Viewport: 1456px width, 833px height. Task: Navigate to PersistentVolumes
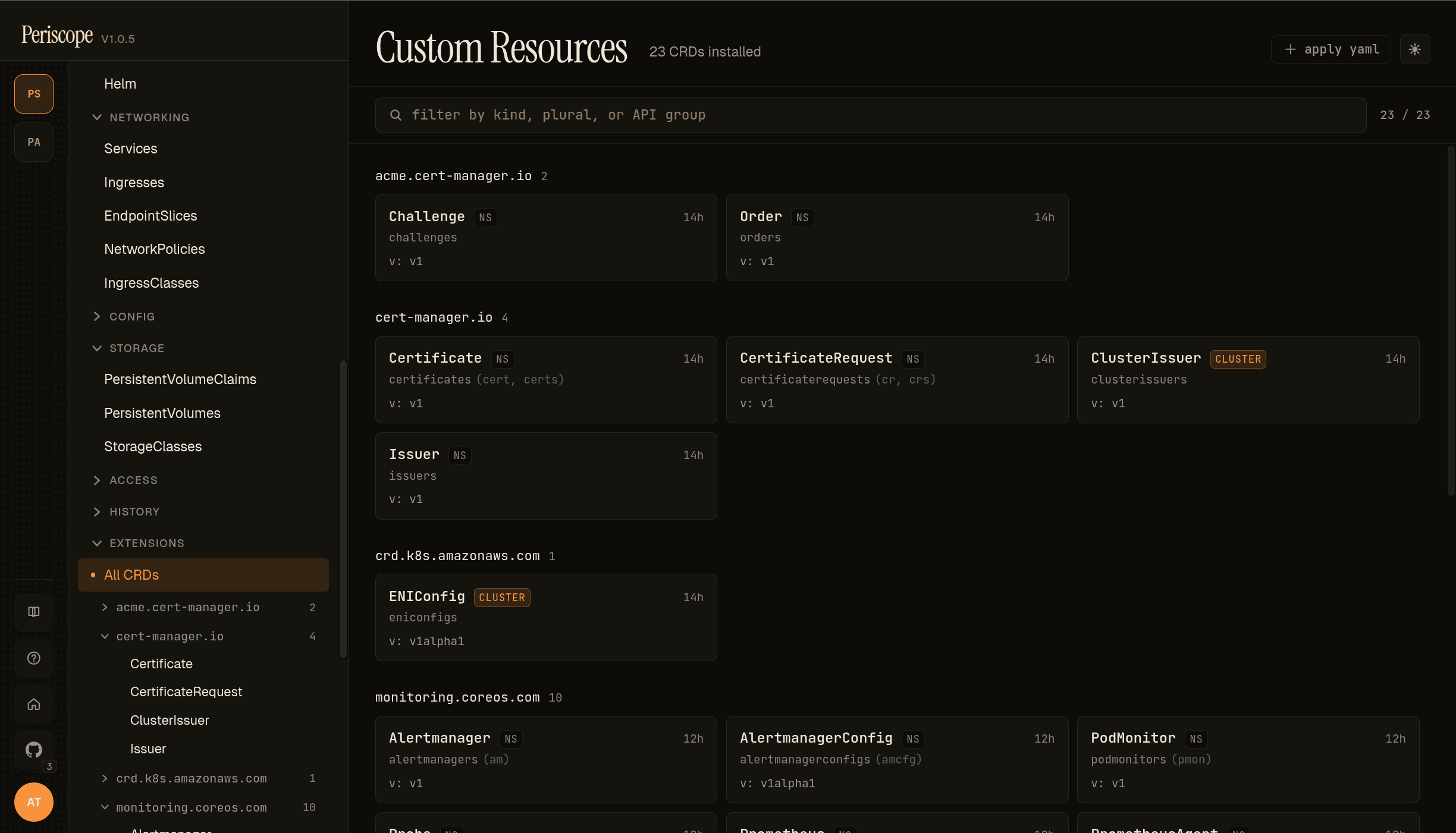(162, 413)
